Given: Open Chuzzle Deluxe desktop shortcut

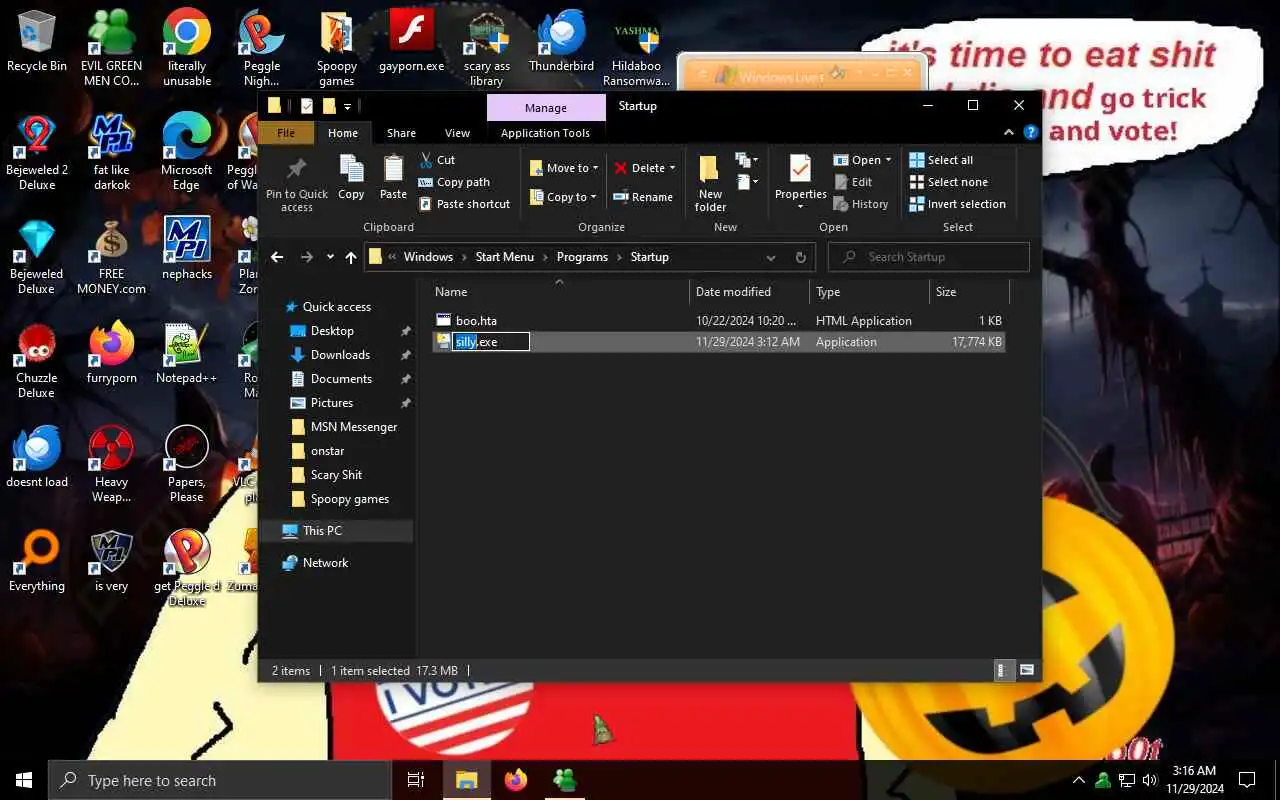Looking at the screenshot, I should [x=36, y=360].
